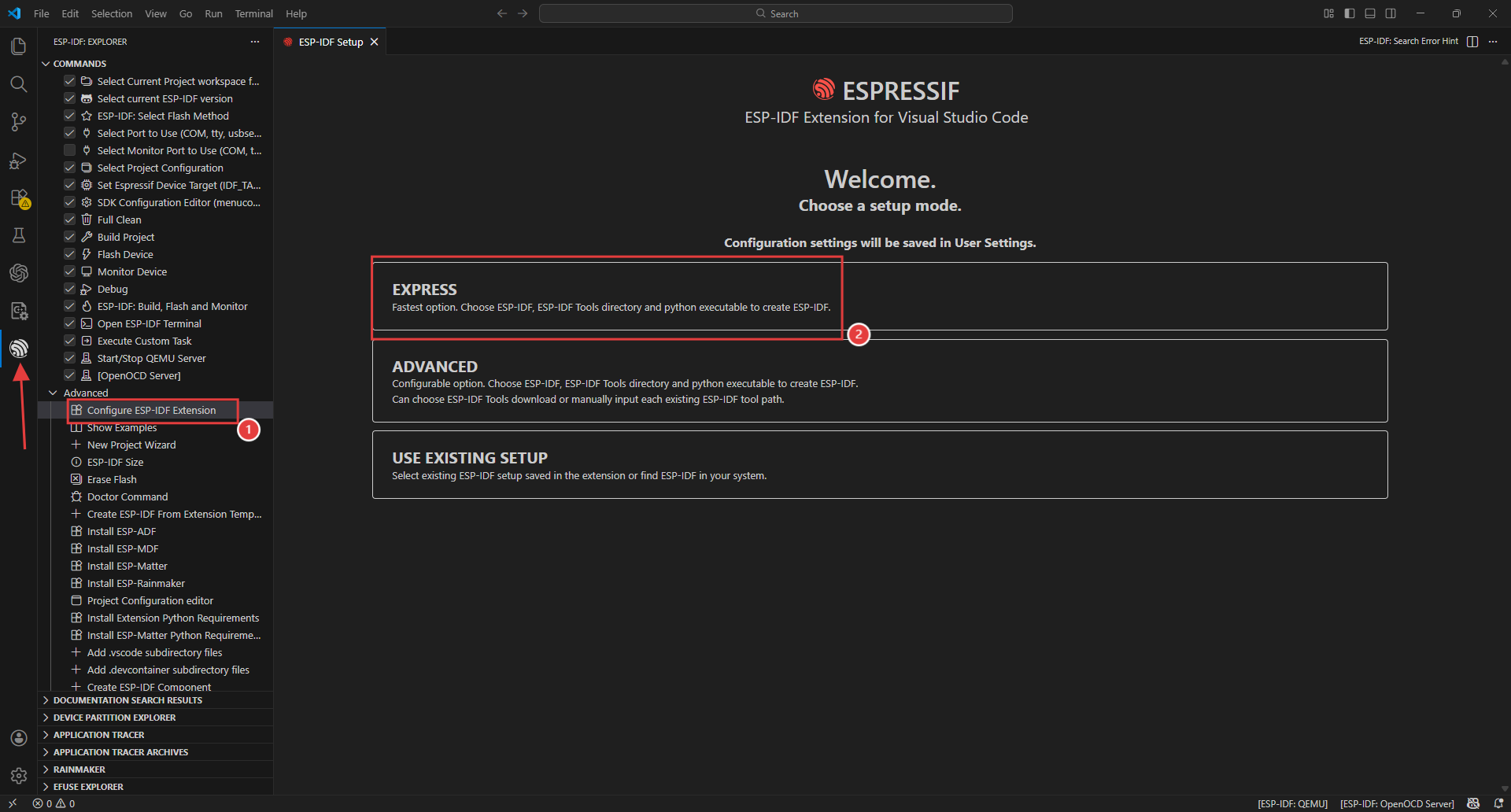Switch to the ESP-IDF Setup tab
1511x812 pixels.
(331, 42)
